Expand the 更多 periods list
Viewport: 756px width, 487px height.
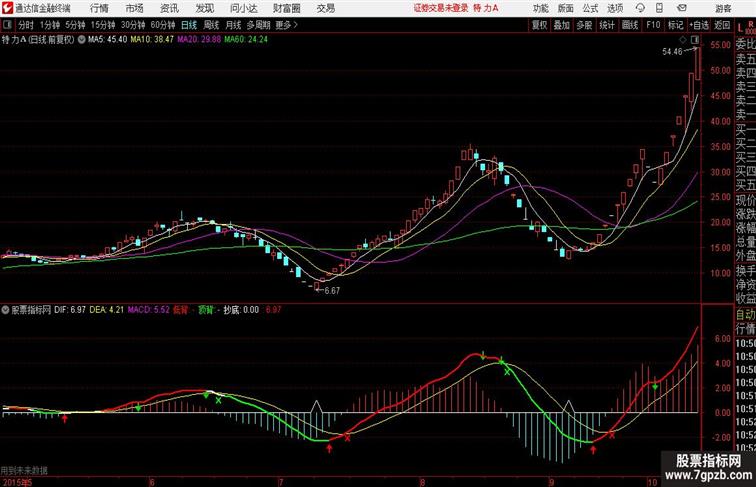pos(286,25)
